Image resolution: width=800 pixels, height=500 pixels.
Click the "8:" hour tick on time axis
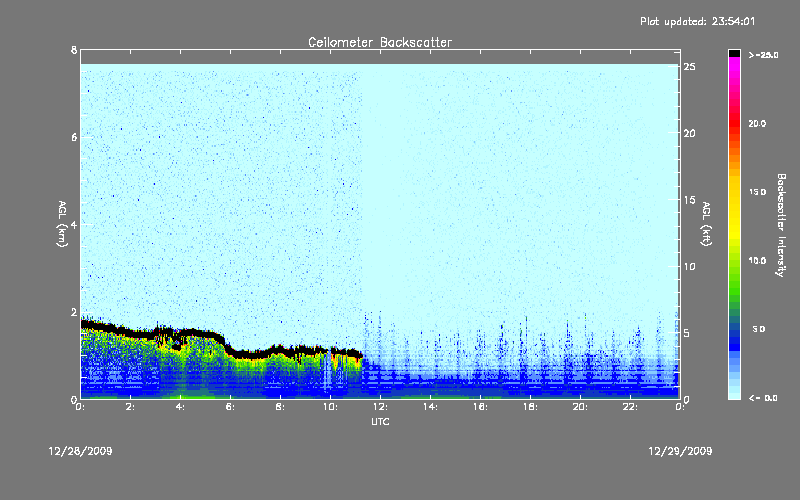point(281,407)
